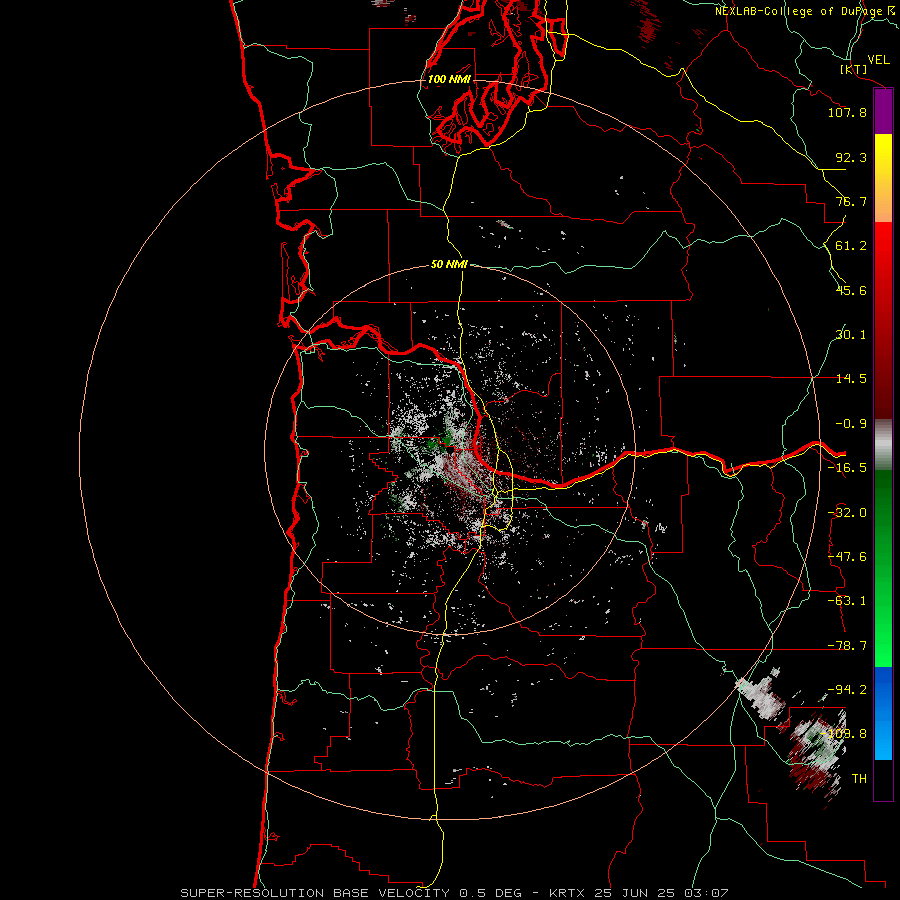Pick the gray near-zero band of the scale

tap(883, 444)
